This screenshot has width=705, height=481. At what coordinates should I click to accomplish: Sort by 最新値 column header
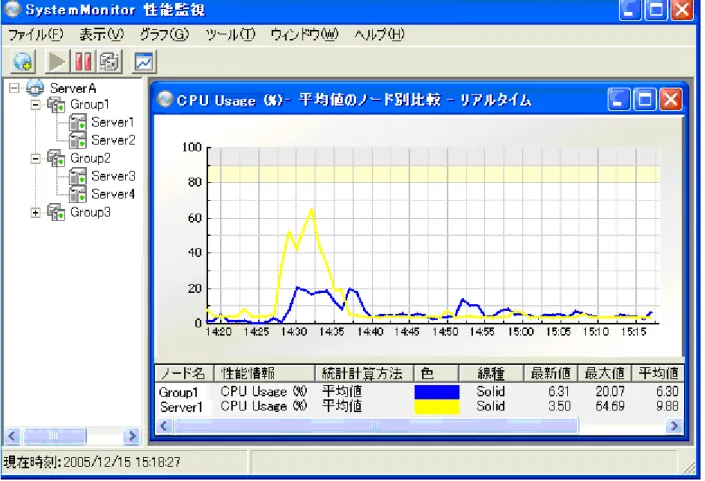click(x=551, y=373)
